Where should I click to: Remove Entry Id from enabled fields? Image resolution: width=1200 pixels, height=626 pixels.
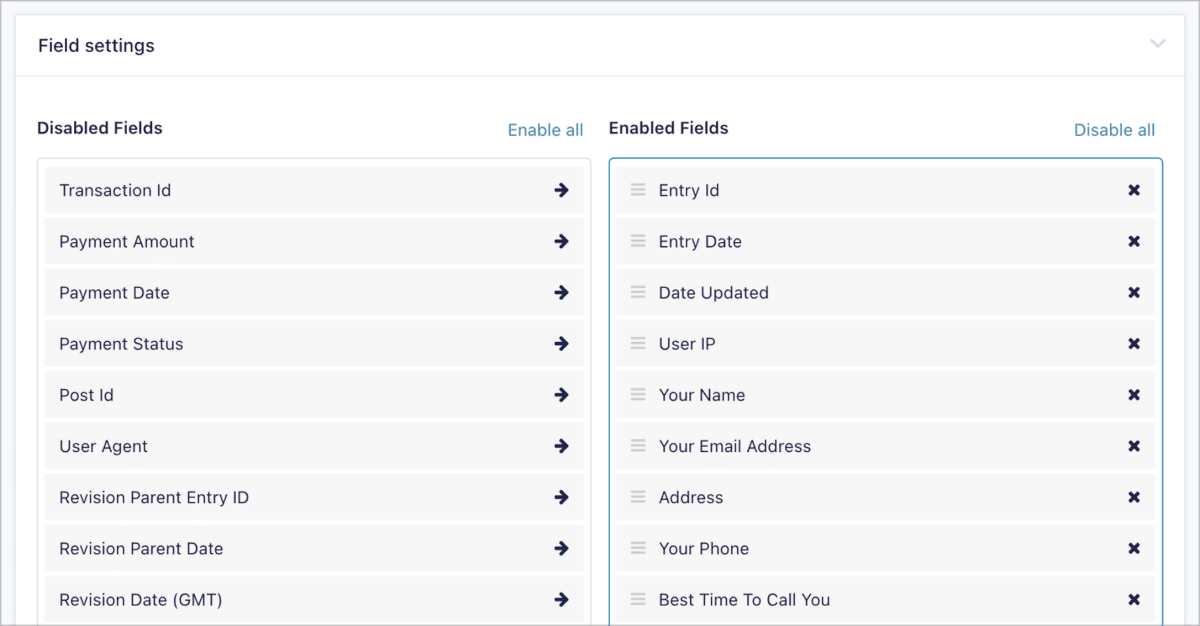click(x=1134, y=189)
